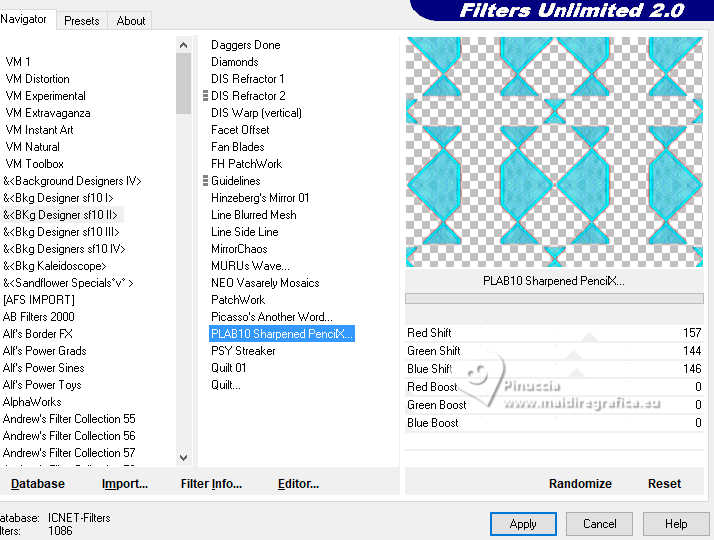Select highlighted PLAB10 Sharpened Pencil filter
Image resolution: width=714 pixels, height=540 pixels.
point(281,334)
